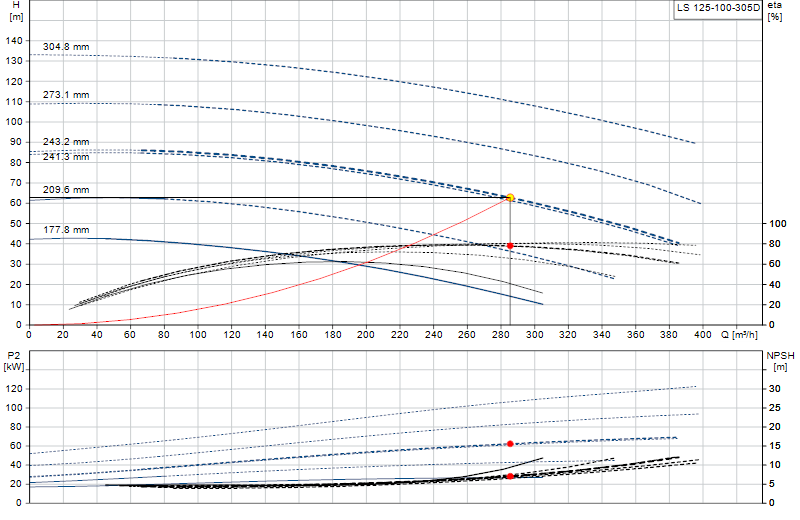This screenshot has width=800, height=520.
Task: Click the H [m] axis label
Action: coord(16,11)
